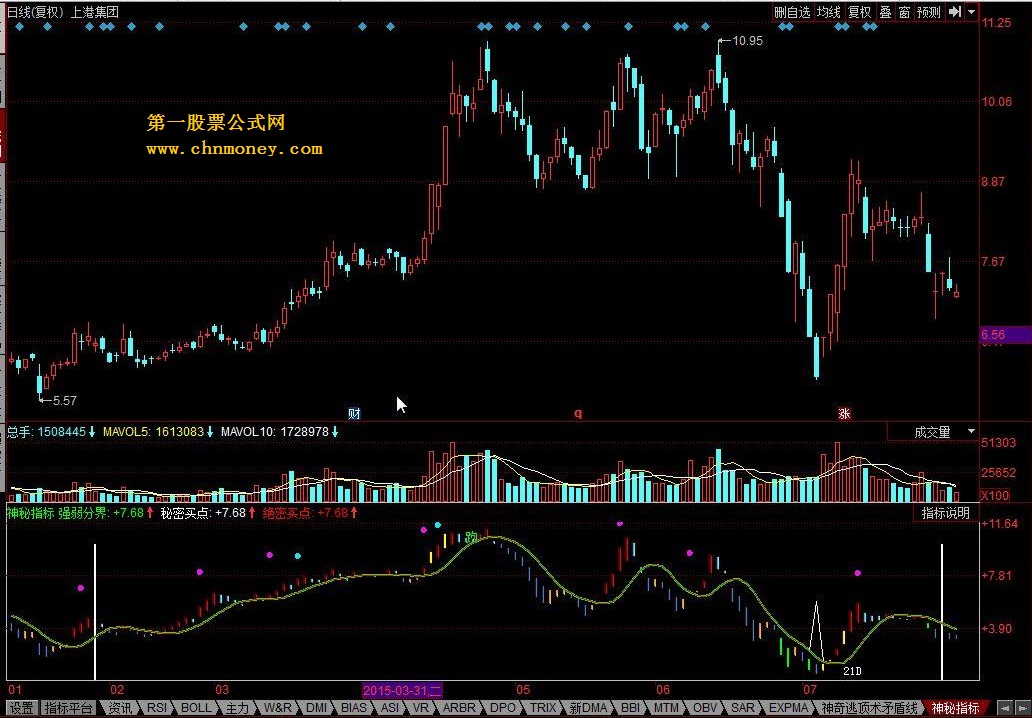Click the purple 6.56 price tag
Viewport: 1032px width, 718px height.
tap(1005, 335)
